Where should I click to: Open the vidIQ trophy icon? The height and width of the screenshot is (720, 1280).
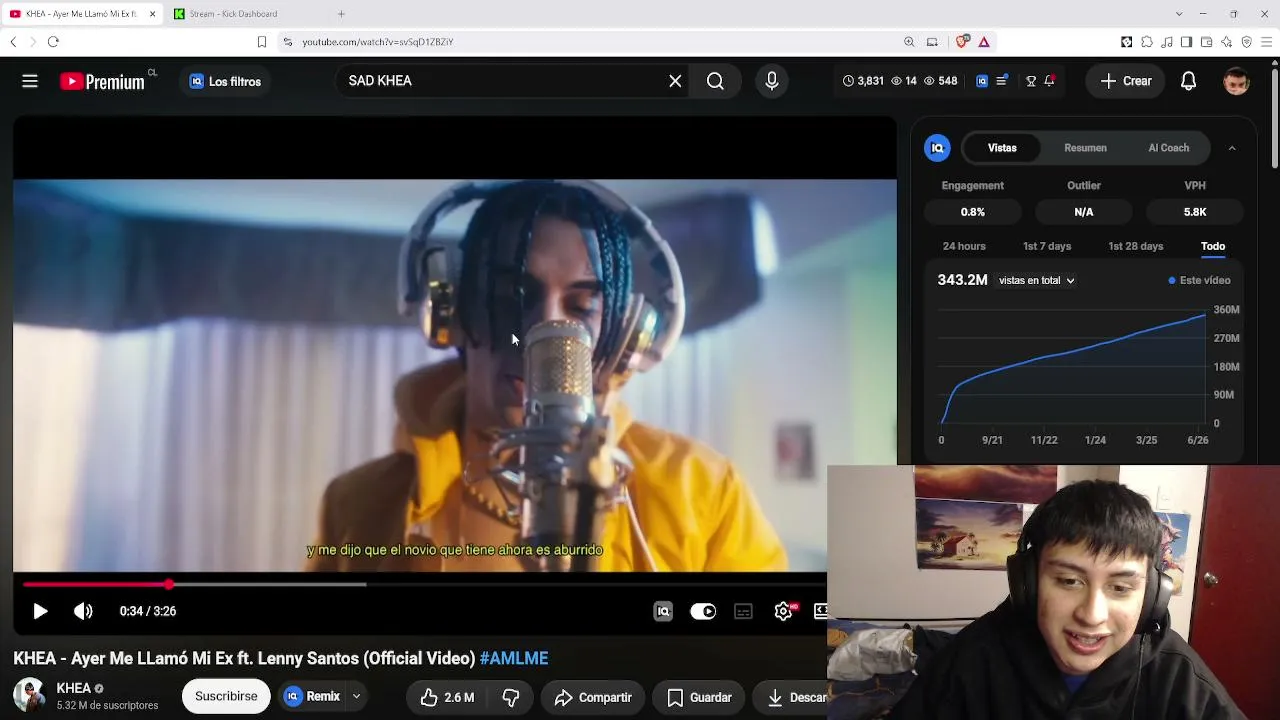[1031, 81]
